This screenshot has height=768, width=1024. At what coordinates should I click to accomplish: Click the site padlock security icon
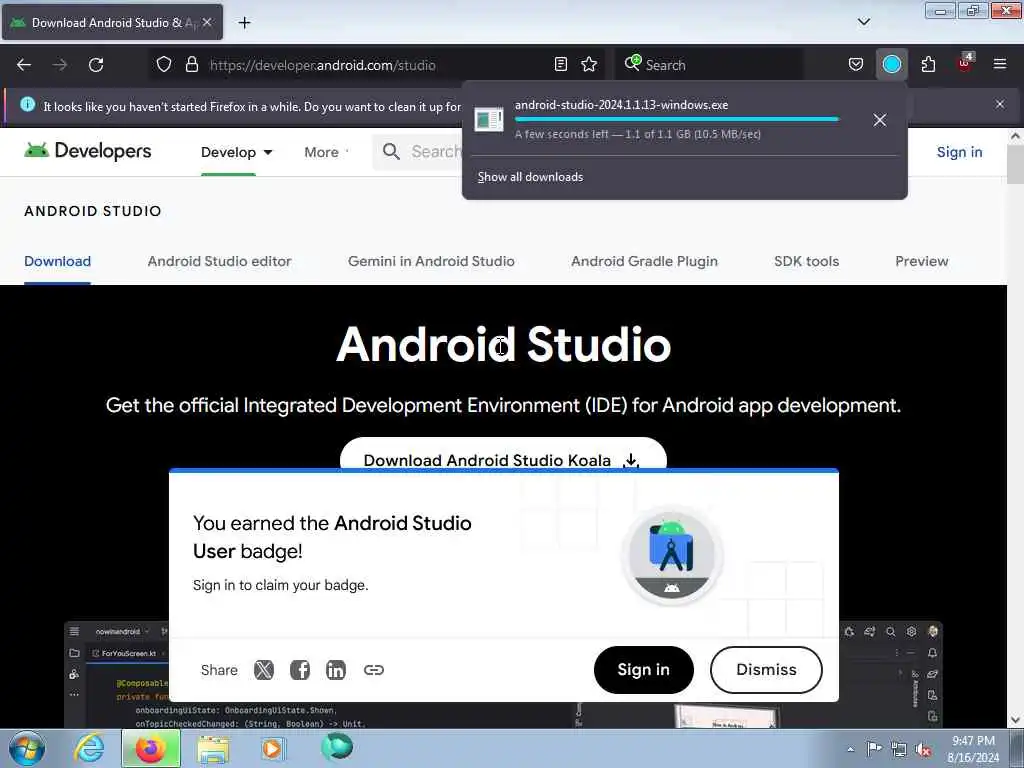tap(191, 65)
